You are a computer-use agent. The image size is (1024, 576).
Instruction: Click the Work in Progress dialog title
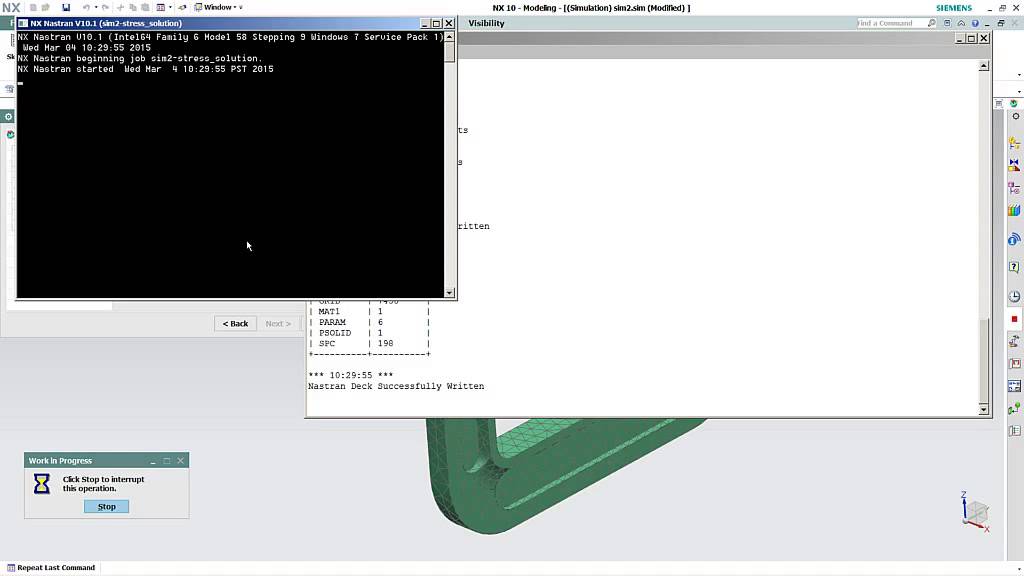point(60,460)
